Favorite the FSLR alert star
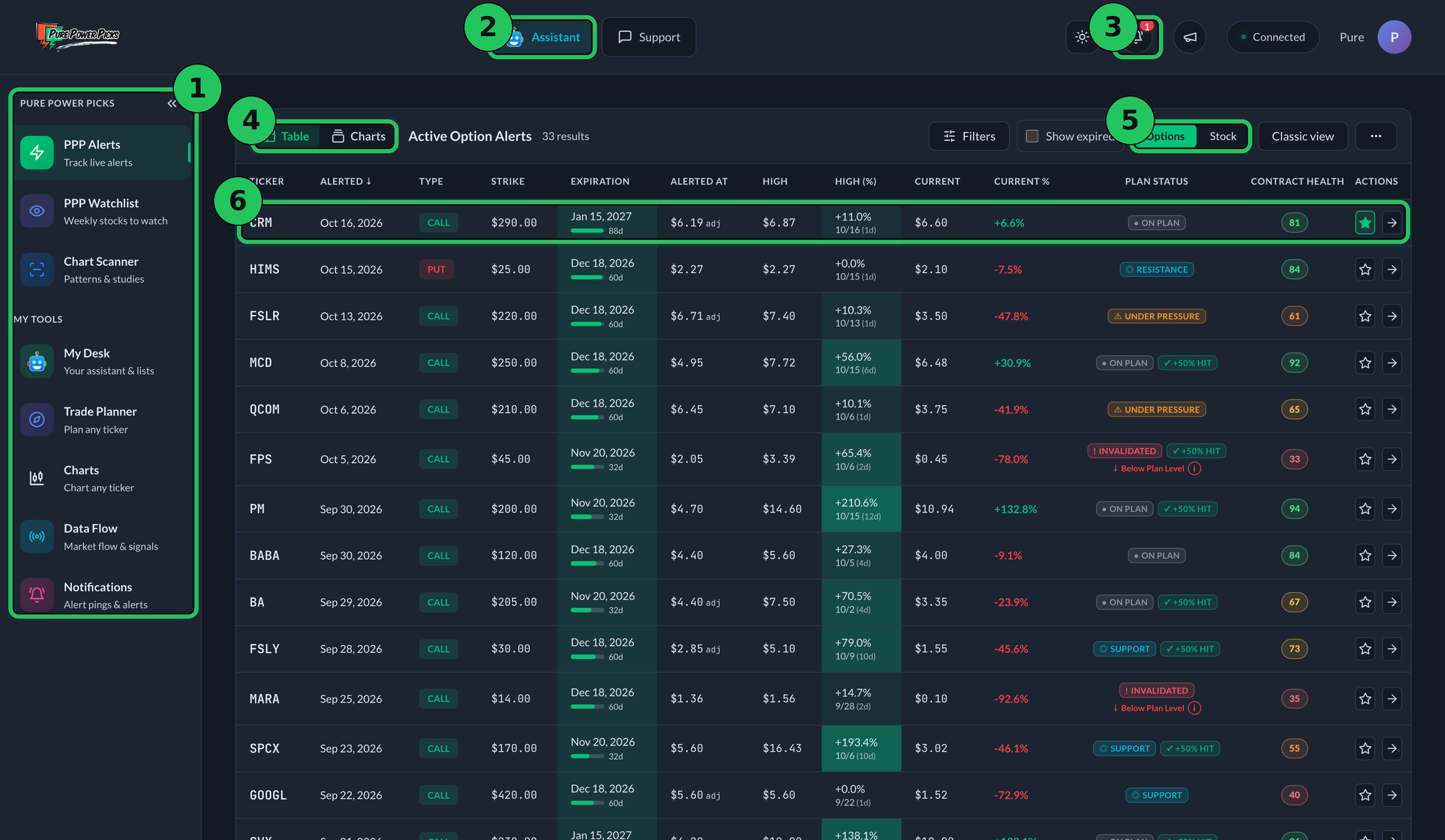 pos(1365,316)
